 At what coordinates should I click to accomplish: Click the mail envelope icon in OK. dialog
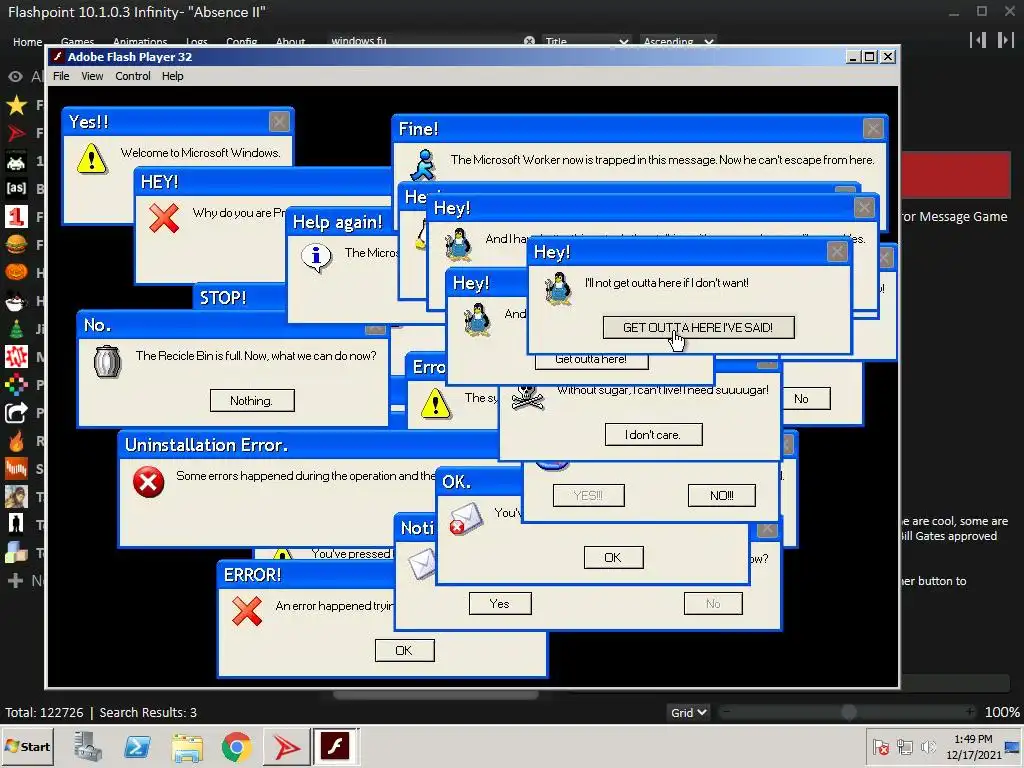[466, 519]
